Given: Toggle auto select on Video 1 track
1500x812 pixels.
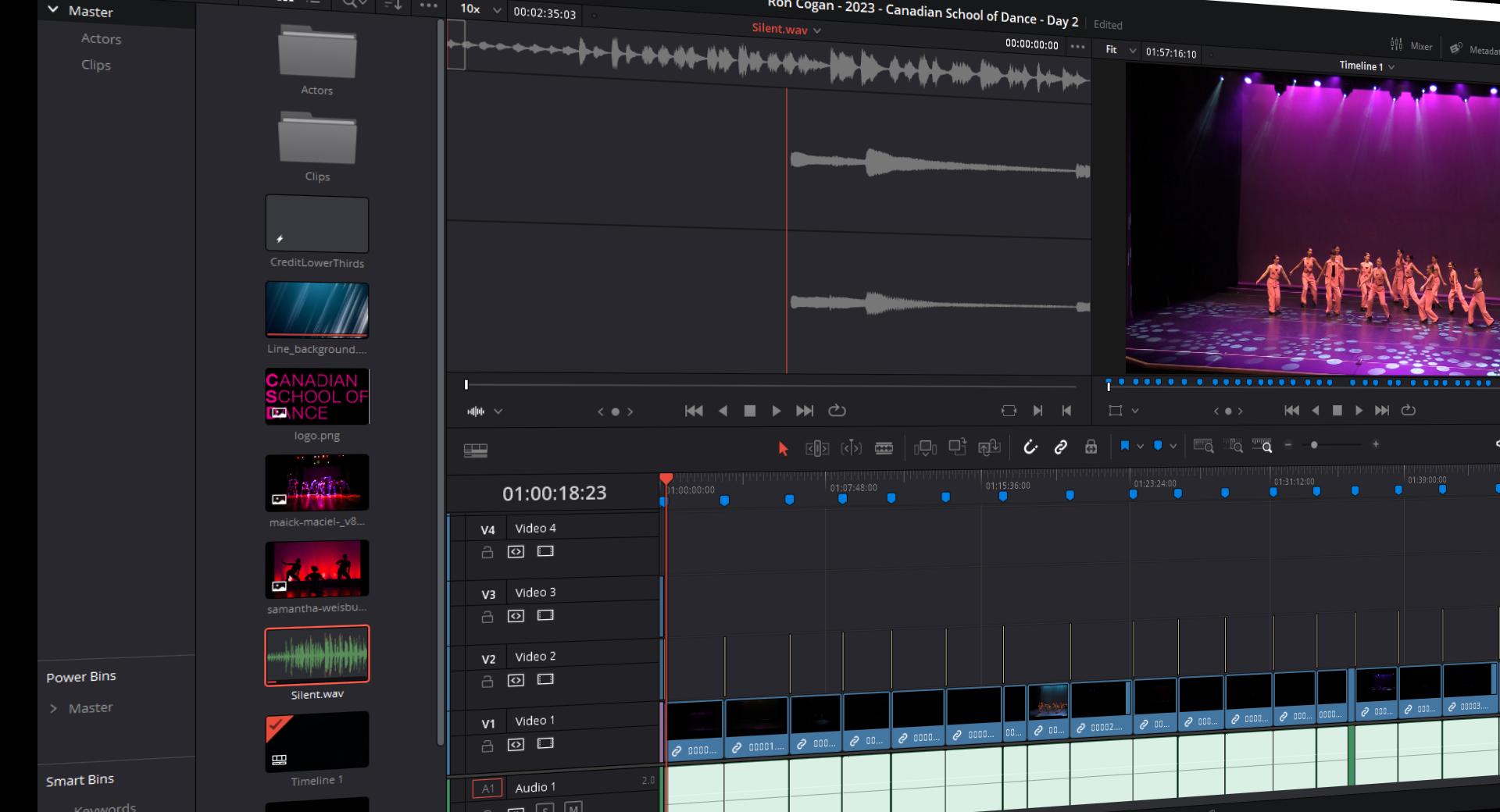Looking at the screenshot, I should [x=516, y=745].
